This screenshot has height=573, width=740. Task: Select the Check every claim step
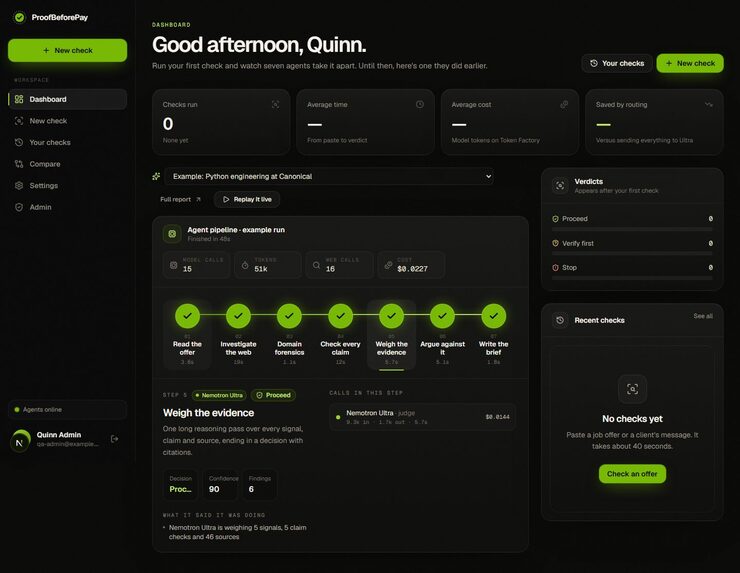coord(340,335)
